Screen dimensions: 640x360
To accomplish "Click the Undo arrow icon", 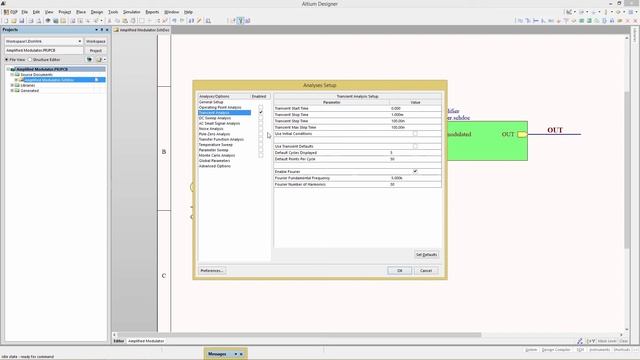I will coord(174,20).
